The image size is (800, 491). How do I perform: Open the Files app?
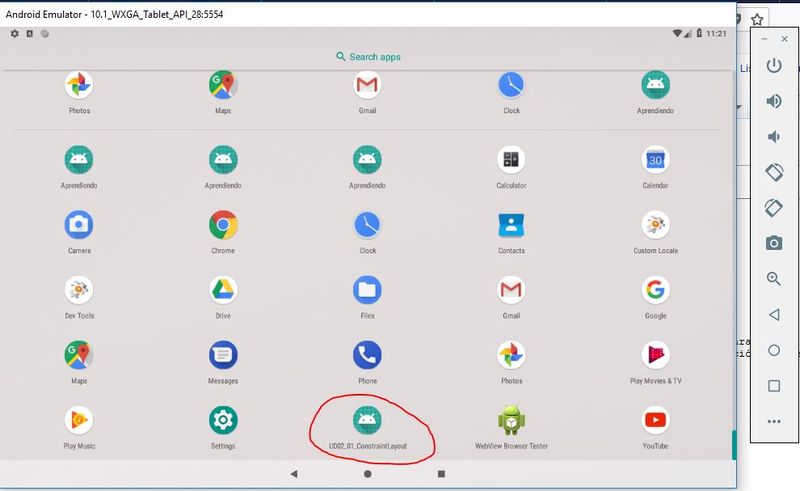(367, 290)
